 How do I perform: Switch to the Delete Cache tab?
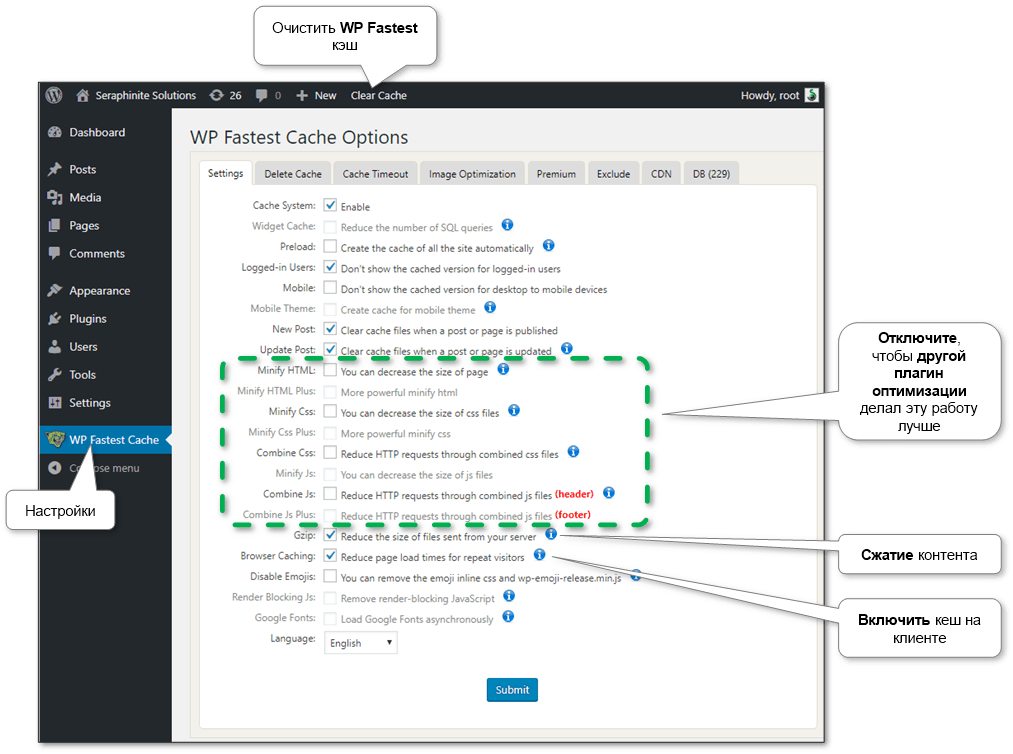[x=293, y=174]
